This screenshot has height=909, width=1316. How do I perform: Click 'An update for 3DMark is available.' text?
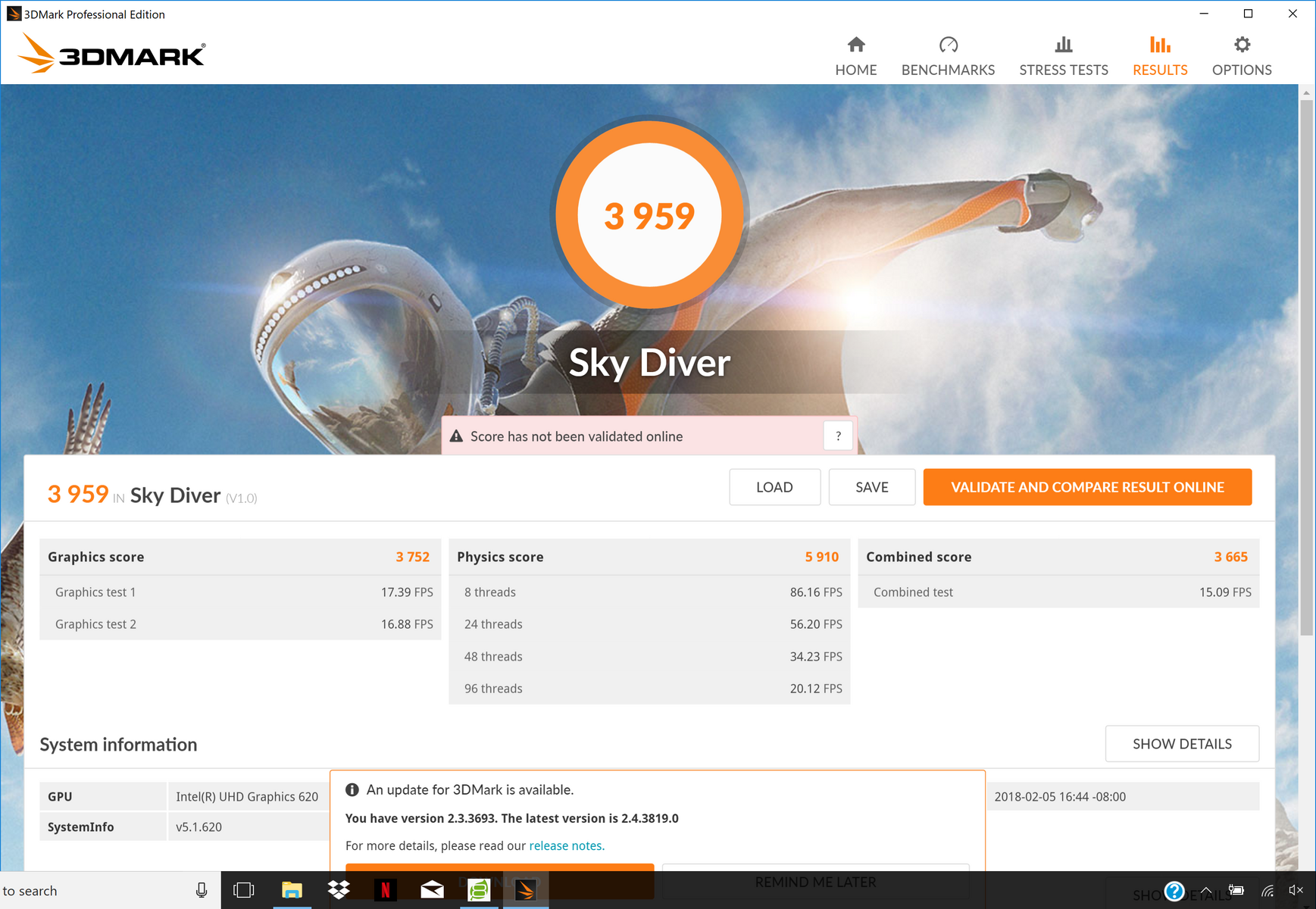470,790
